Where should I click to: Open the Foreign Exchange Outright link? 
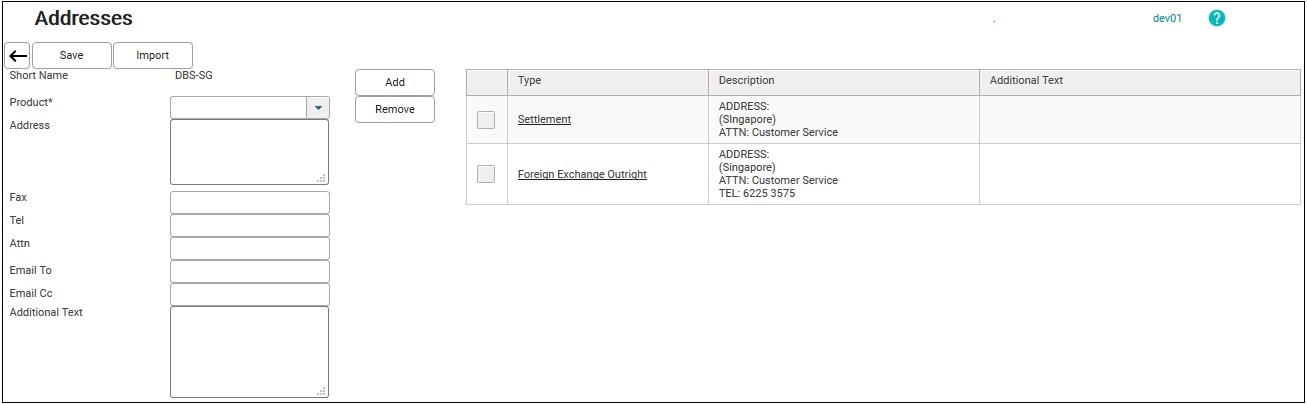tap(582, 175)
